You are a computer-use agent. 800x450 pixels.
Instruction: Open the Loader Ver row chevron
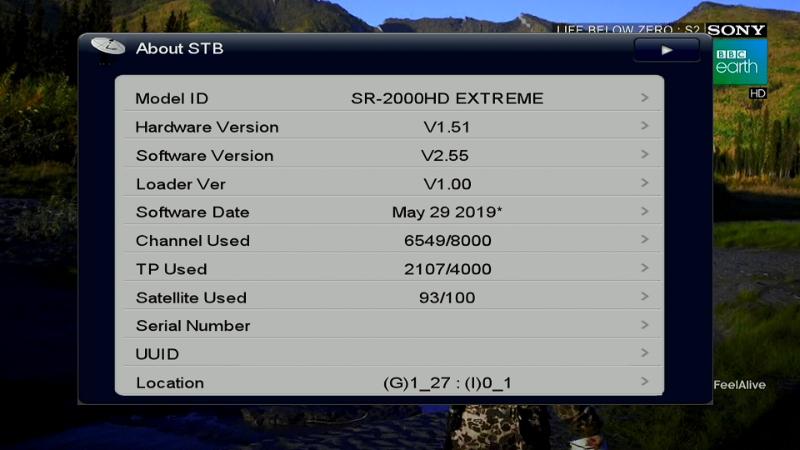point(645,183)
